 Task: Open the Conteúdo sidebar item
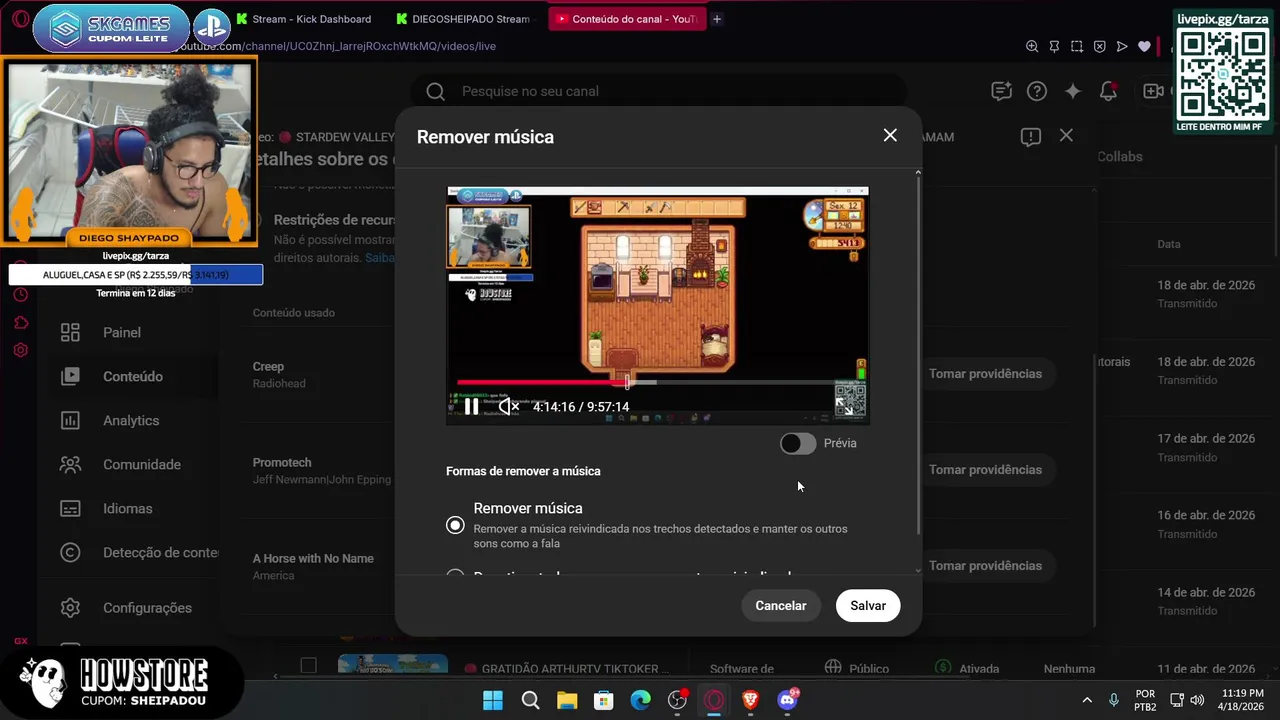[x=133, y=376]
